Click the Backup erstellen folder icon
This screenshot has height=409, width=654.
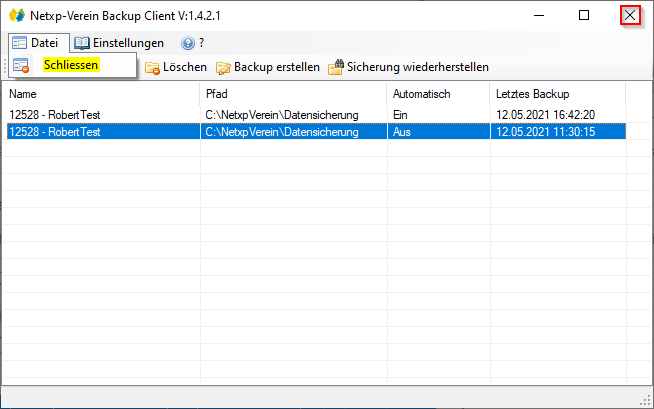tap(223, 68)
